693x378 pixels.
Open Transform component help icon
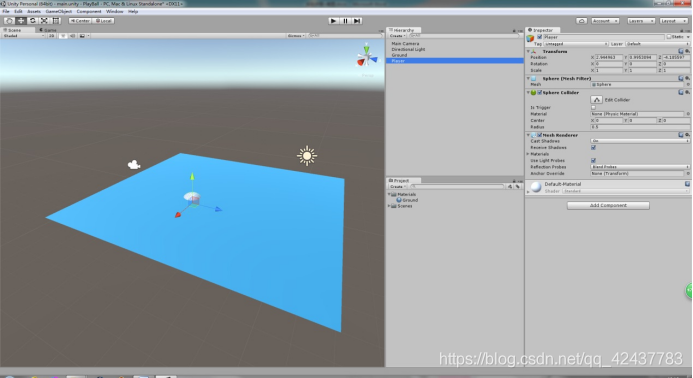click(681, 51)
